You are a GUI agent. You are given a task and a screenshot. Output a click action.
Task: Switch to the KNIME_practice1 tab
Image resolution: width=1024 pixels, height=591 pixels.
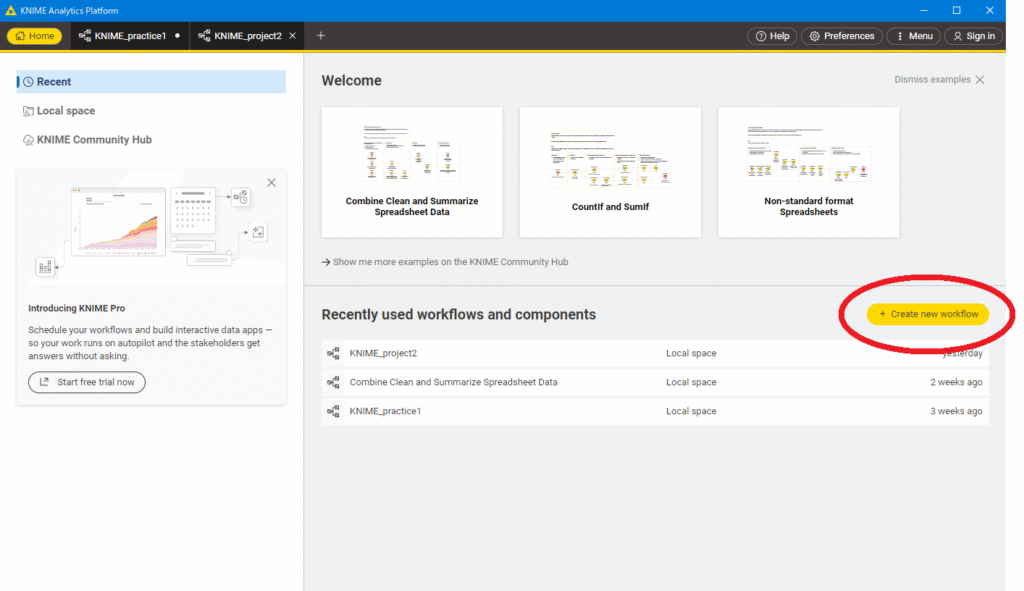pos(129,36)
